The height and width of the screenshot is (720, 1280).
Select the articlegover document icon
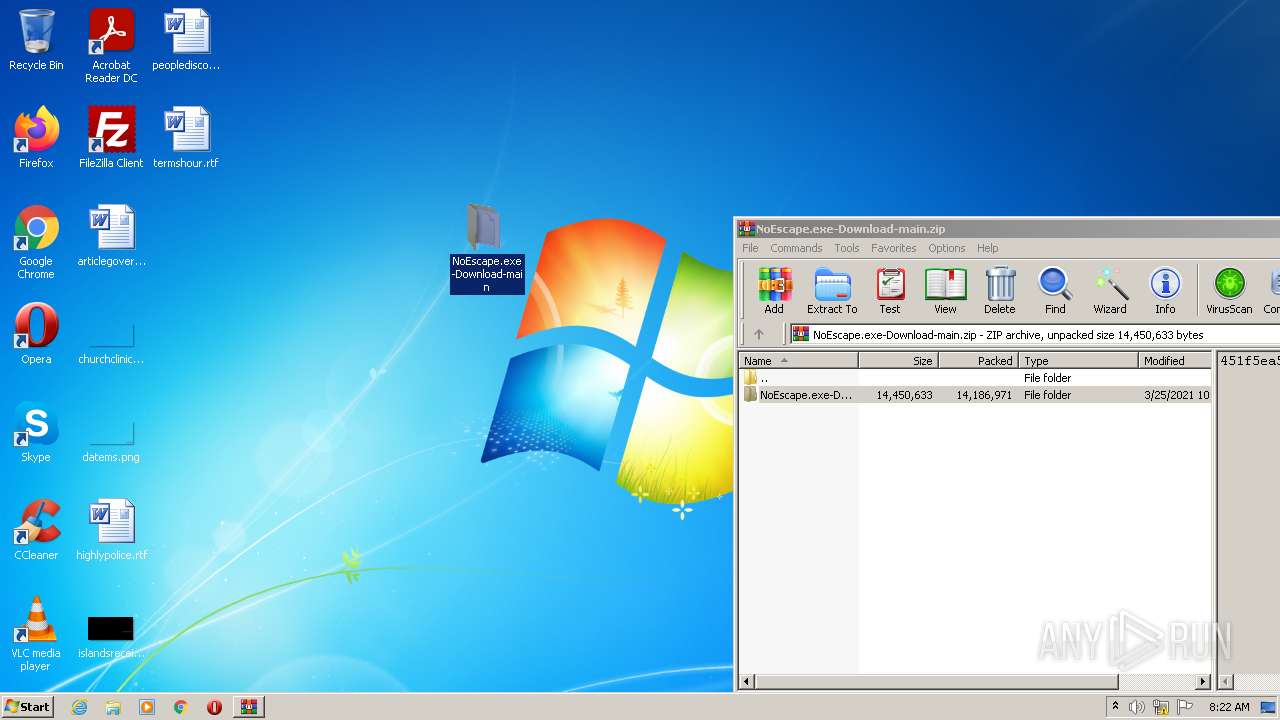point(111,236)
